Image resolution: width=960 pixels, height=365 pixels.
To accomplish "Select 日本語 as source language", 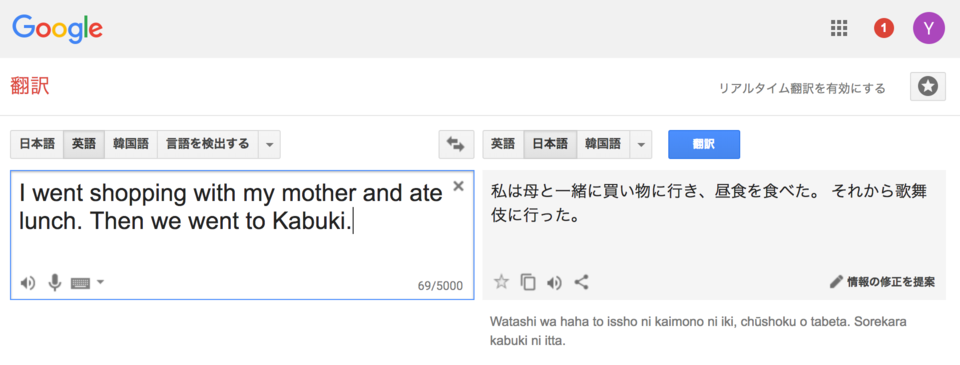I will coord(37,145).
